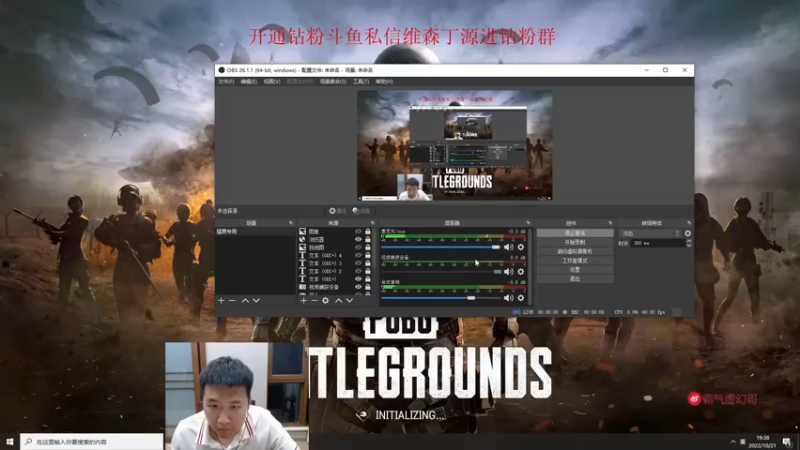Increase transition duration with up arrow
This screenshot has width=800, height=450.
coord(689,241)
